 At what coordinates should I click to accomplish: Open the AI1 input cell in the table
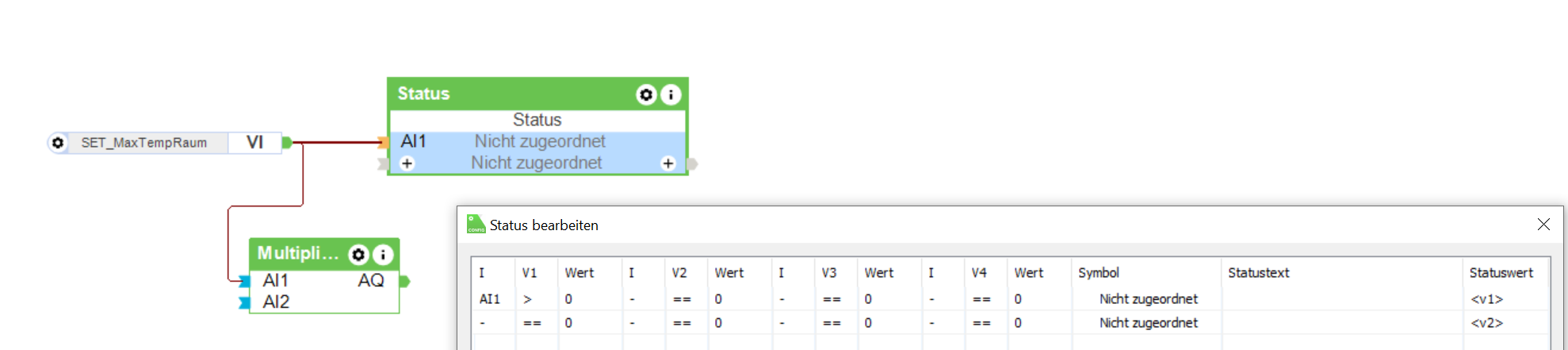coord(490,299)
